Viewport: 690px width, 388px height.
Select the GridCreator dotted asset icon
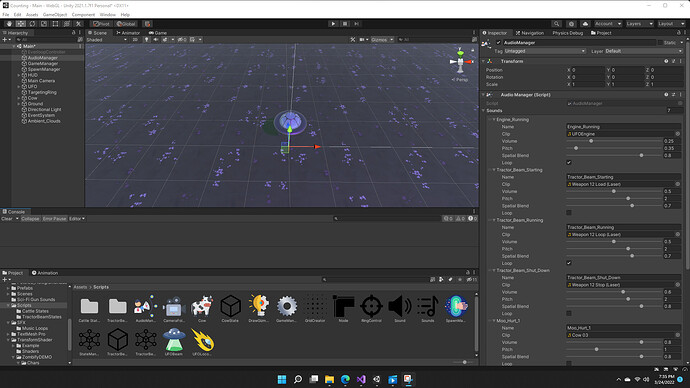tap(315, 306)
